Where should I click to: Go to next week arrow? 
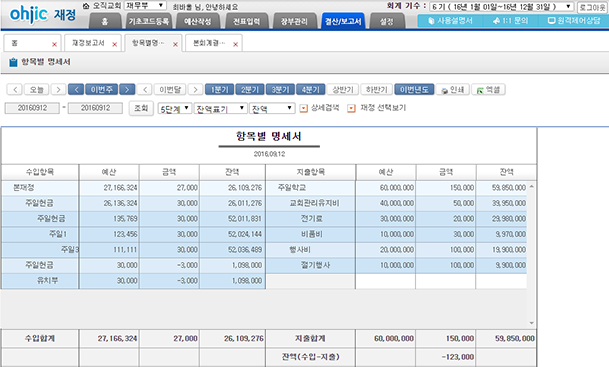pyautogui.click(x=127, y=90)
